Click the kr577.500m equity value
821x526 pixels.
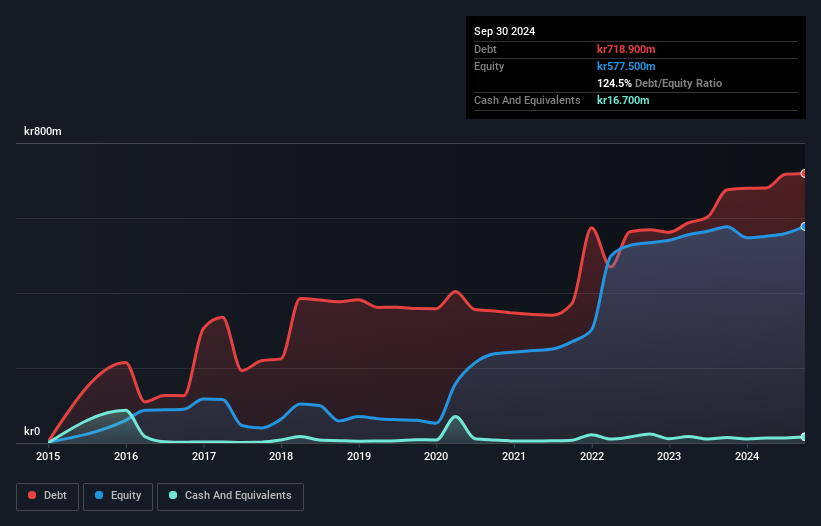click(x=626, y=66)
